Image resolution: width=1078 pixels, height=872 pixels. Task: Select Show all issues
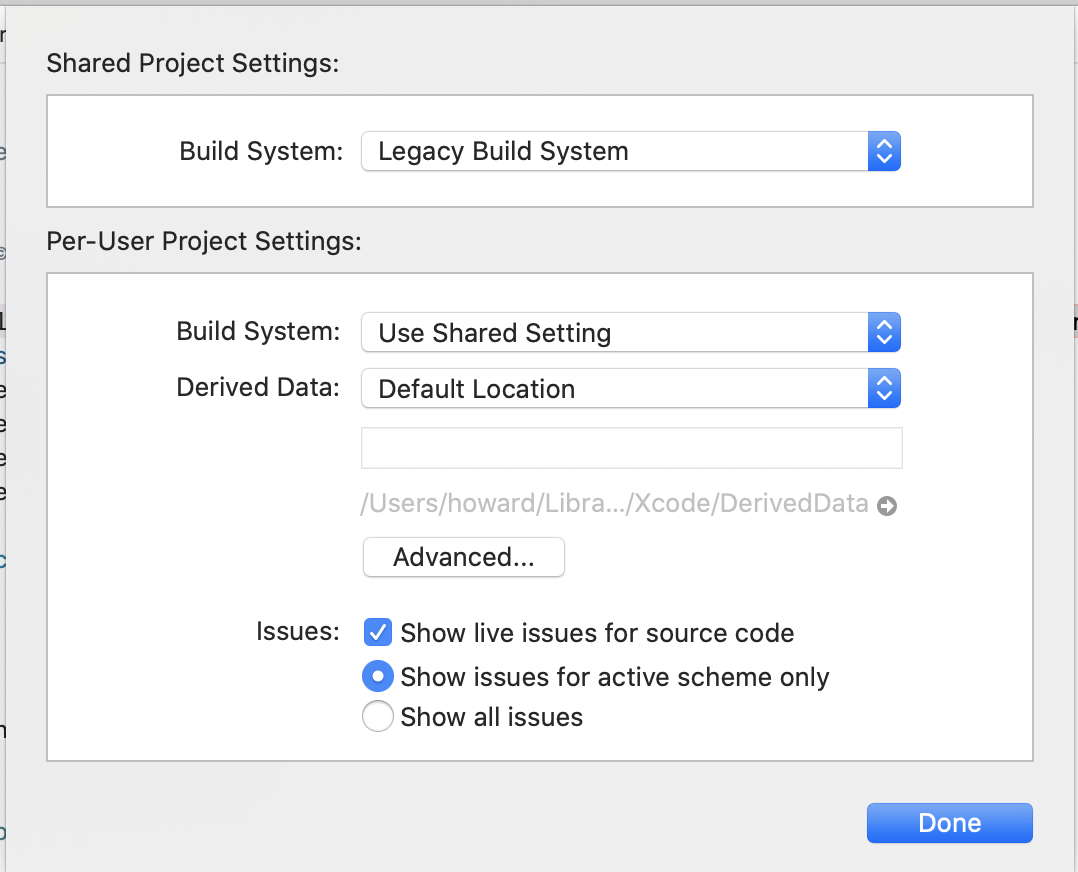coord(377,716)
